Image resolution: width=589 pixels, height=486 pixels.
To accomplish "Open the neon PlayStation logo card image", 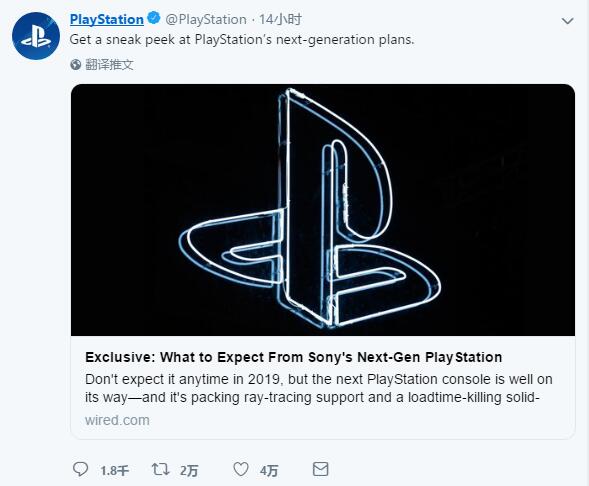I will (x=323, y=210).
